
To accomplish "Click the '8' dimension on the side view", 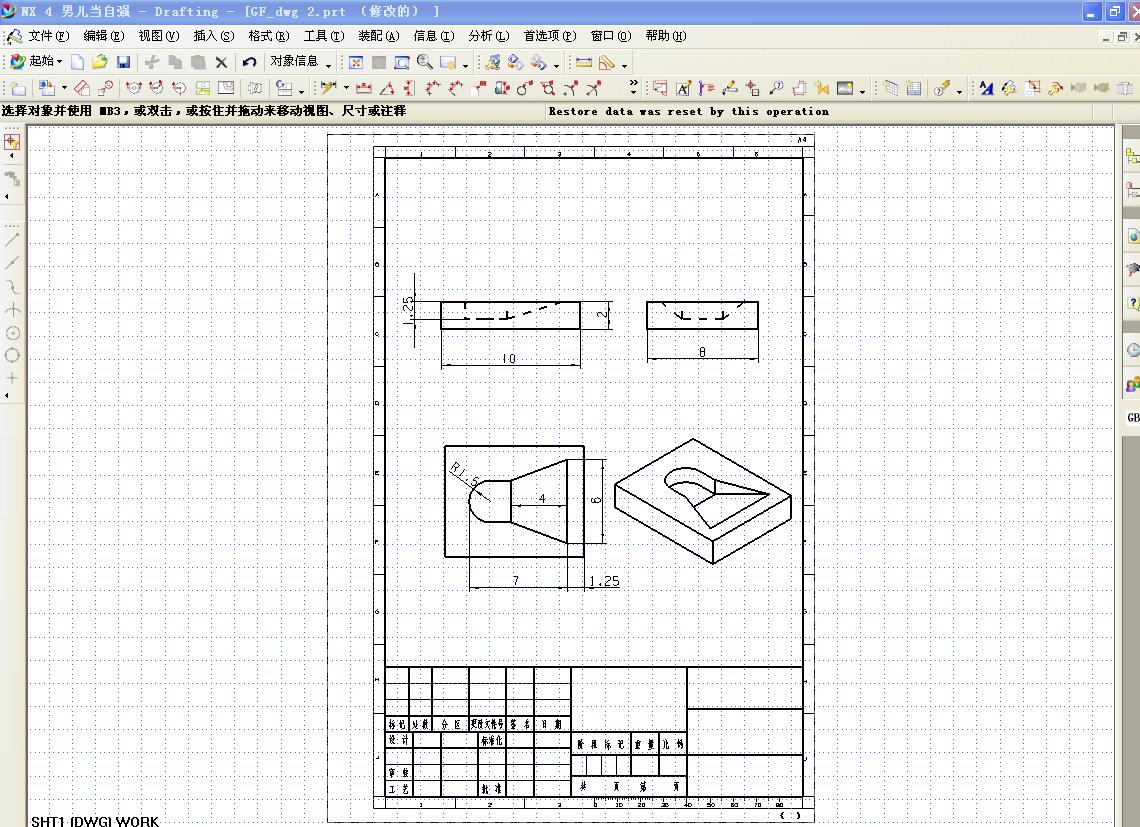I will pyautogui.click(x=702, y=352).
